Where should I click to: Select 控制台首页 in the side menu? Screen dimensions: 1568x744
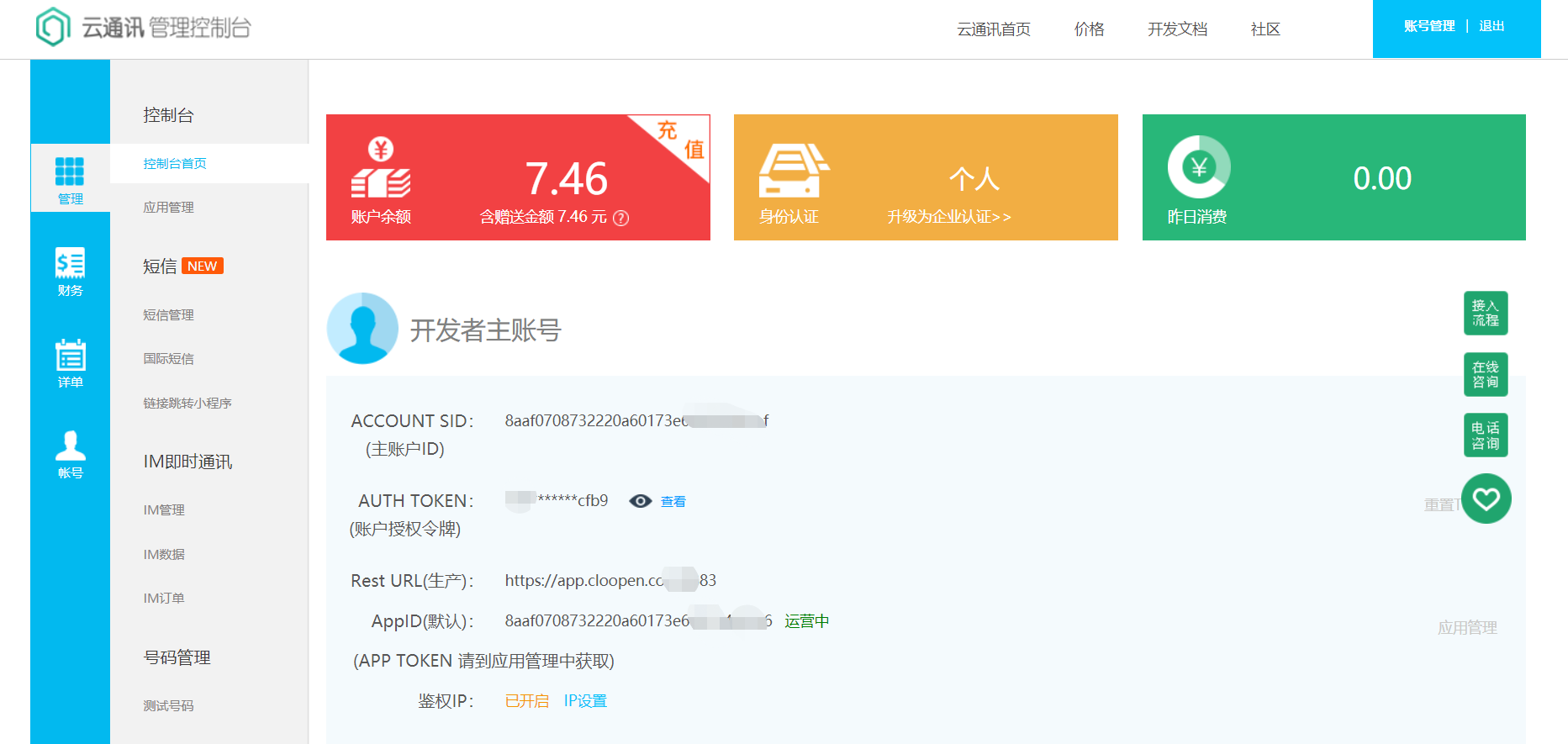click(x=175, y=164)
